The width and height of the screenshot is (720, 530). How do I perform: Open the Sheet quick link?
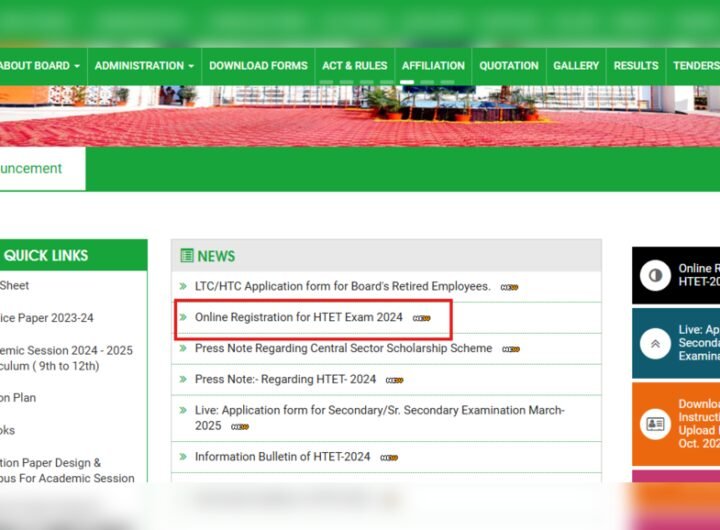pos(14,286)
